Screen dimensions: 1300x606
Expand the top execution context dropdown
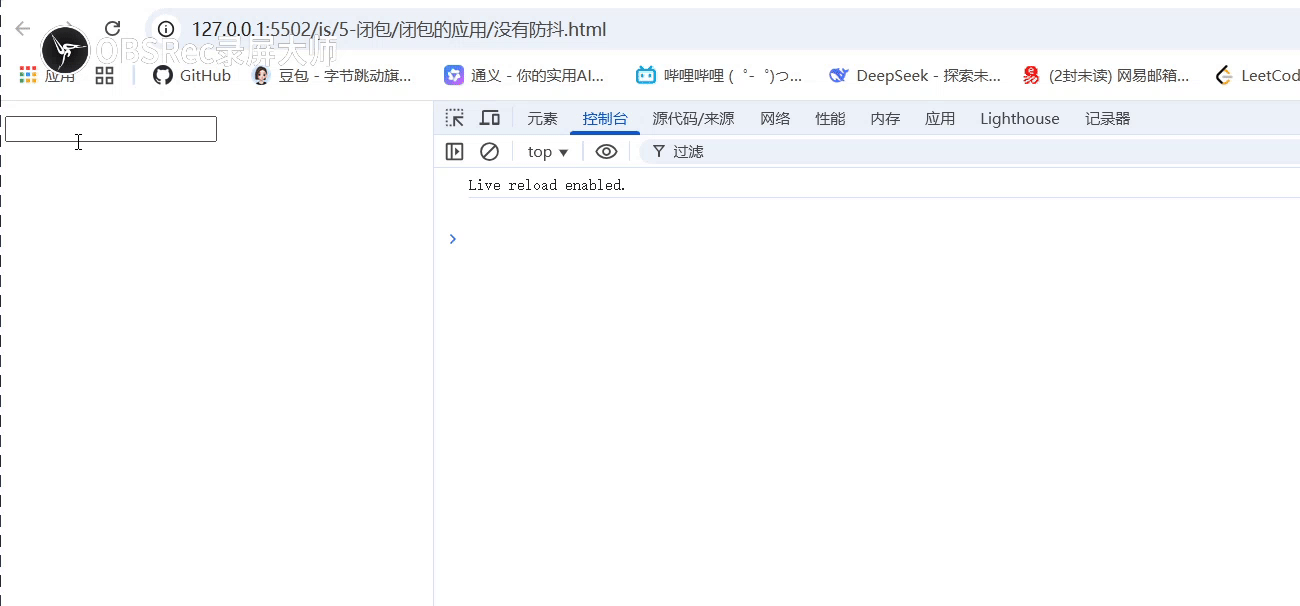click(x=546, y=151)
